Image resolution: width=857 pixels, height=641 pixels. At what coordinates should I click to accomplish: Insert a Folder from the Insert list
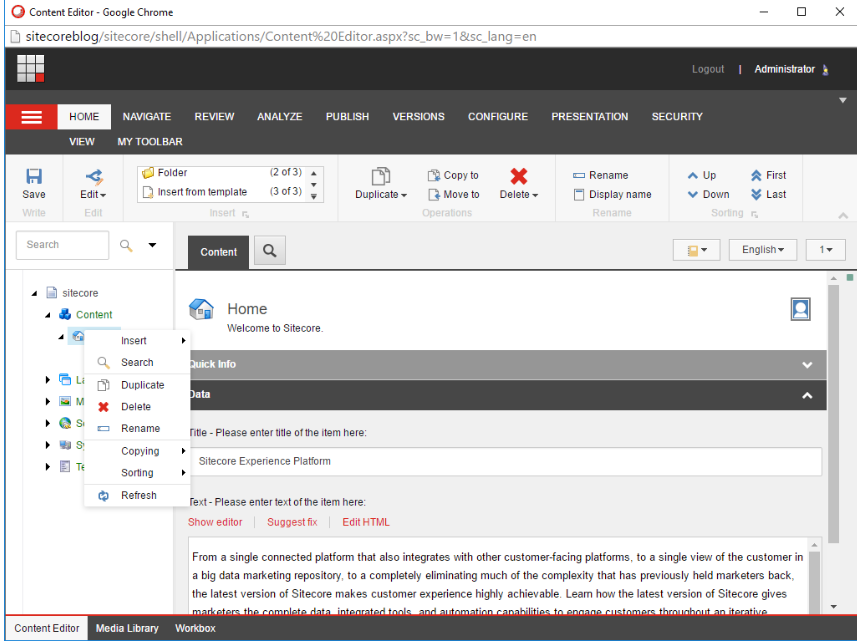tap(222, 173)
